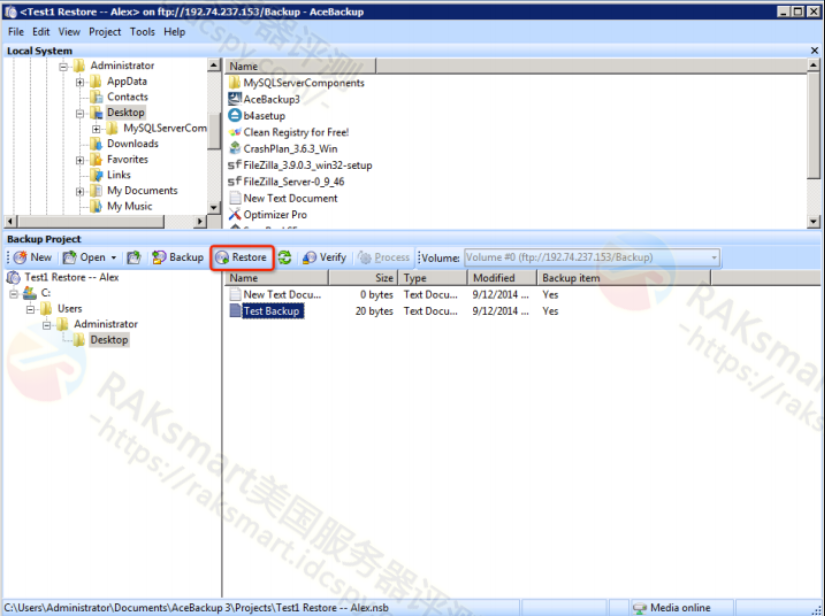Viewport: 825px width, 616px height.
Task: Open the dropdown arrow next to Open
Action: click(113, 258)
